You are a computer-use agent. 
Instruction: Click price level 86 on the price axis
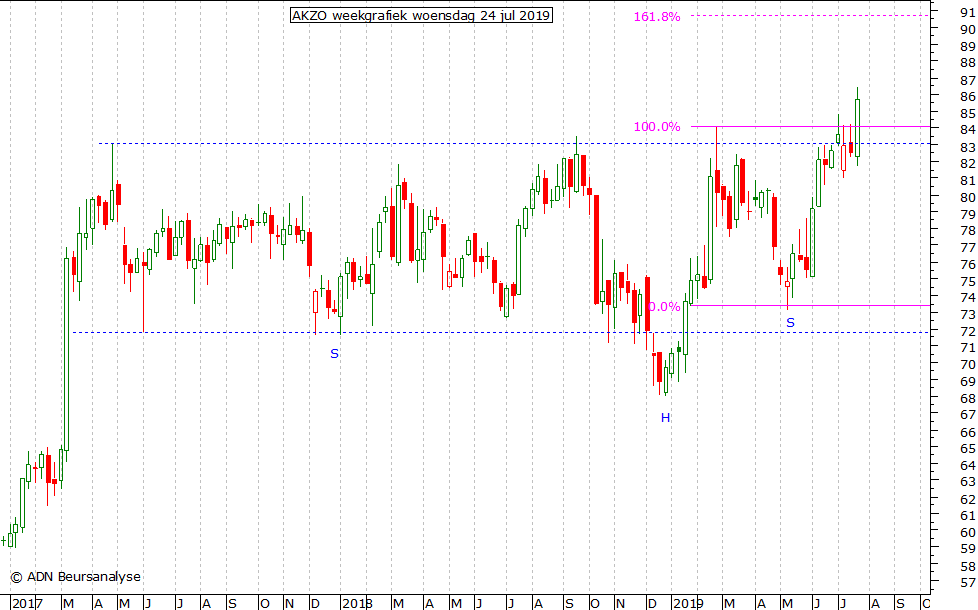click(x=968, y=96)
